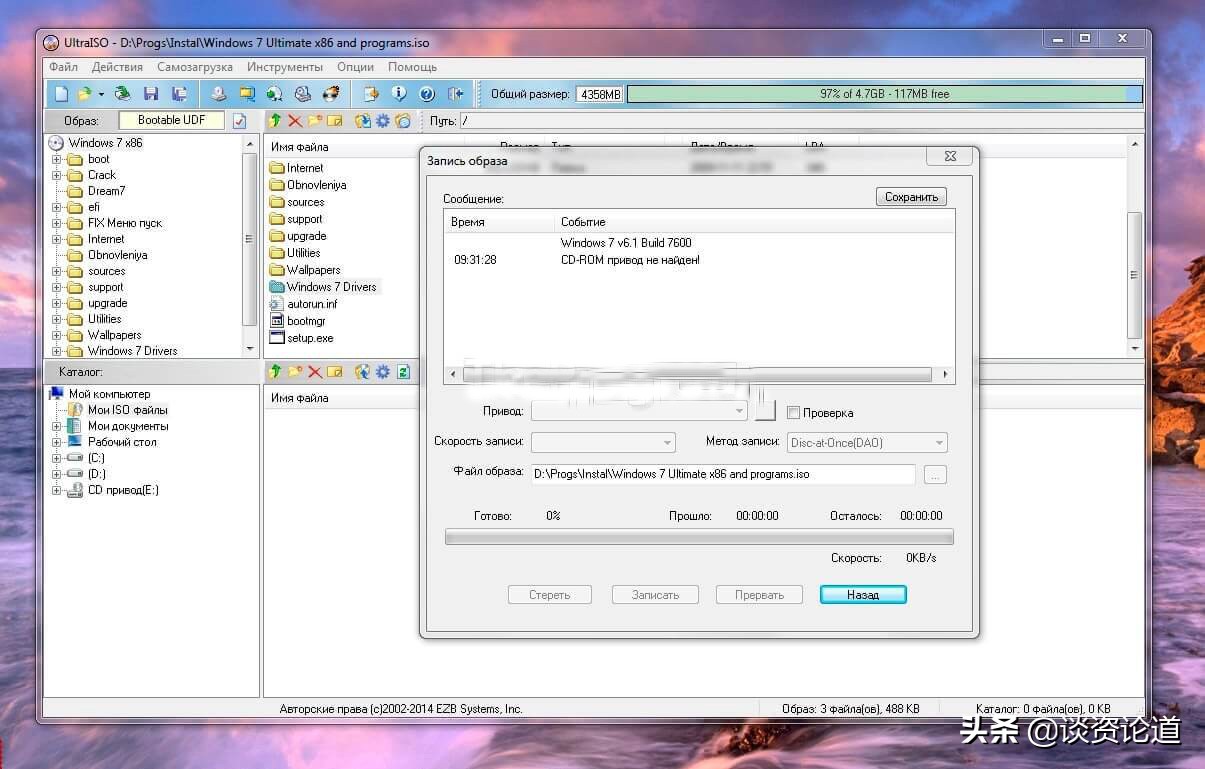
Task: Open the blue question mark Help icon
Action: (427, 94)
